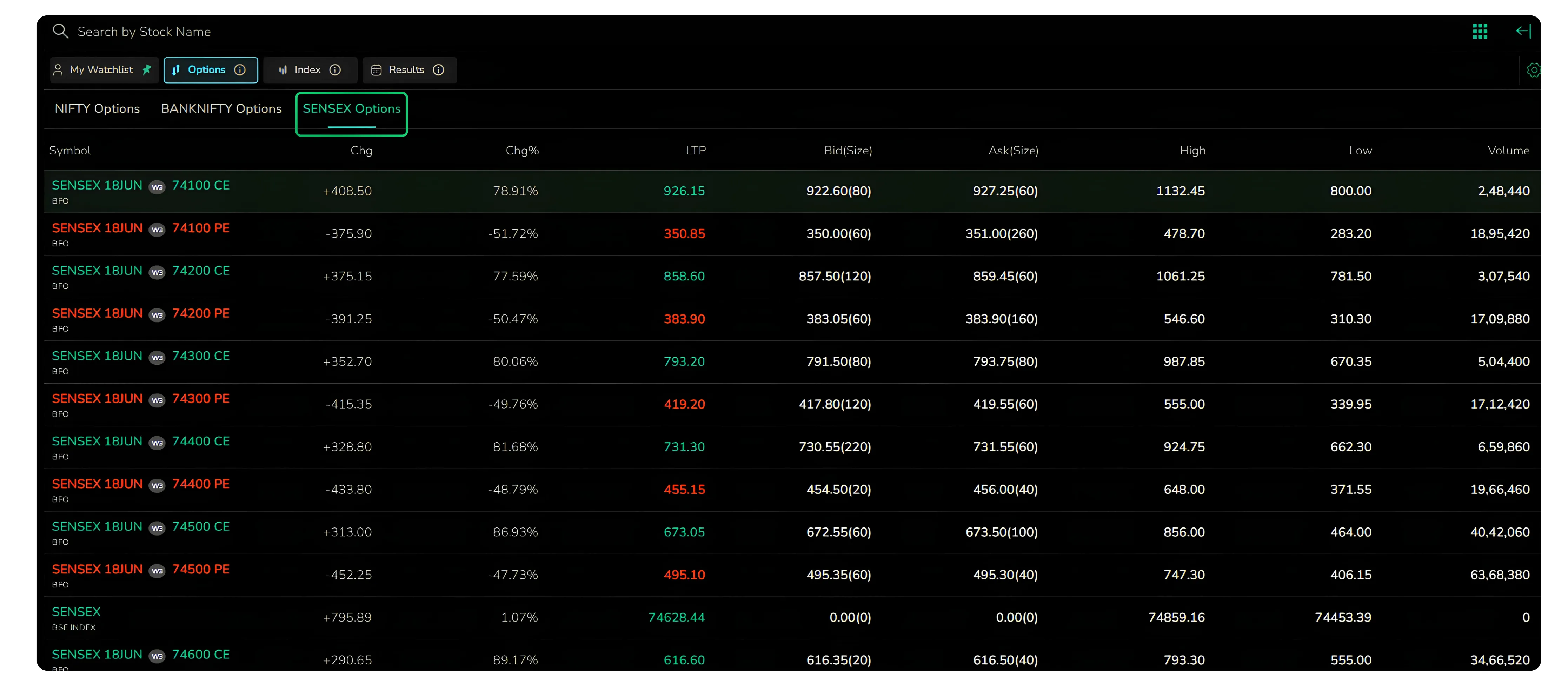The width and height of the screenshot is (1568, 684).
Task: Sort by the Chg% column header
Action: pos(522,150)
